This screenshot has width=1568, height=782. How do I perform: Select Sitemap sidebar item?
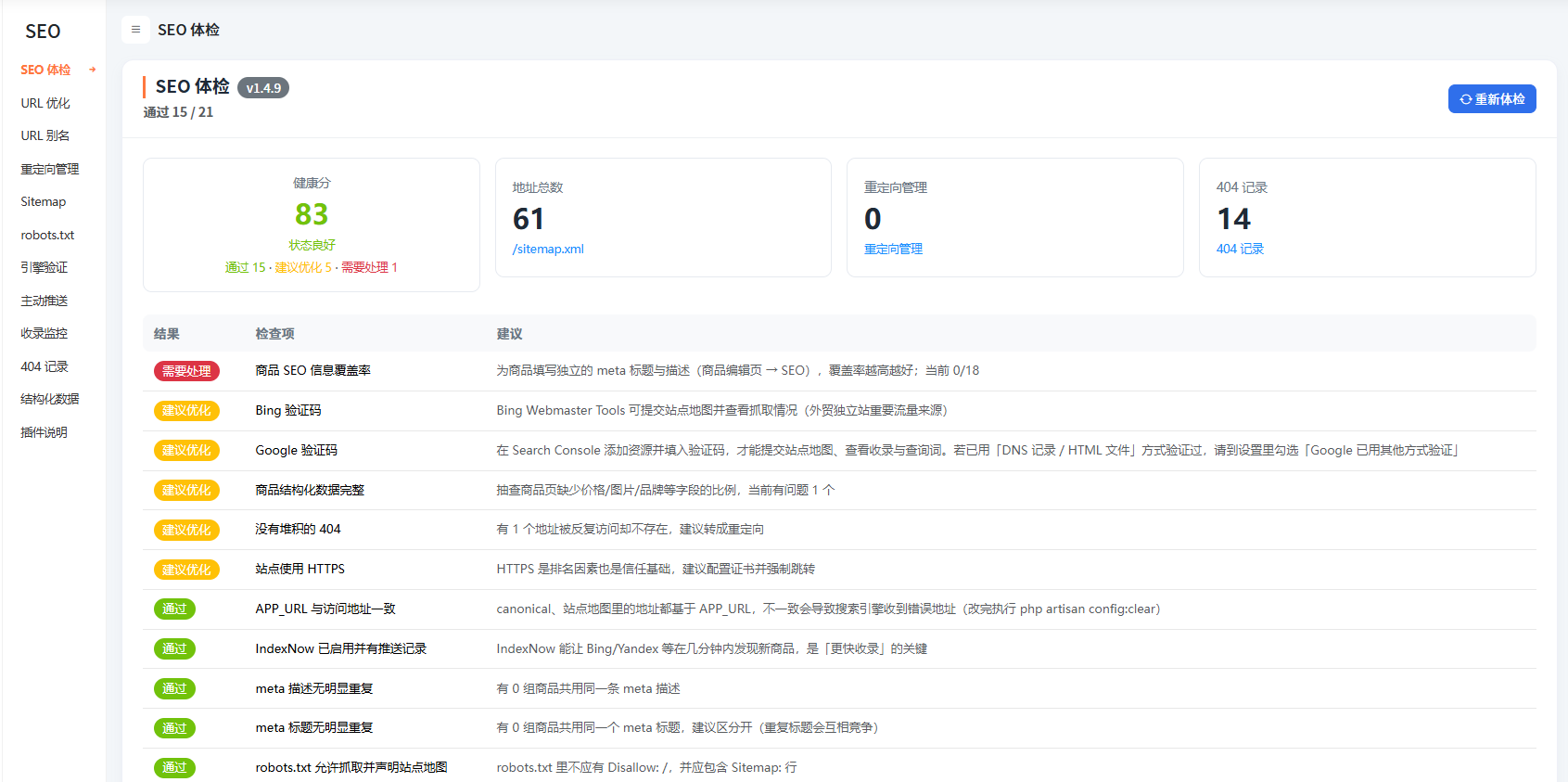[x=44, y=201]
